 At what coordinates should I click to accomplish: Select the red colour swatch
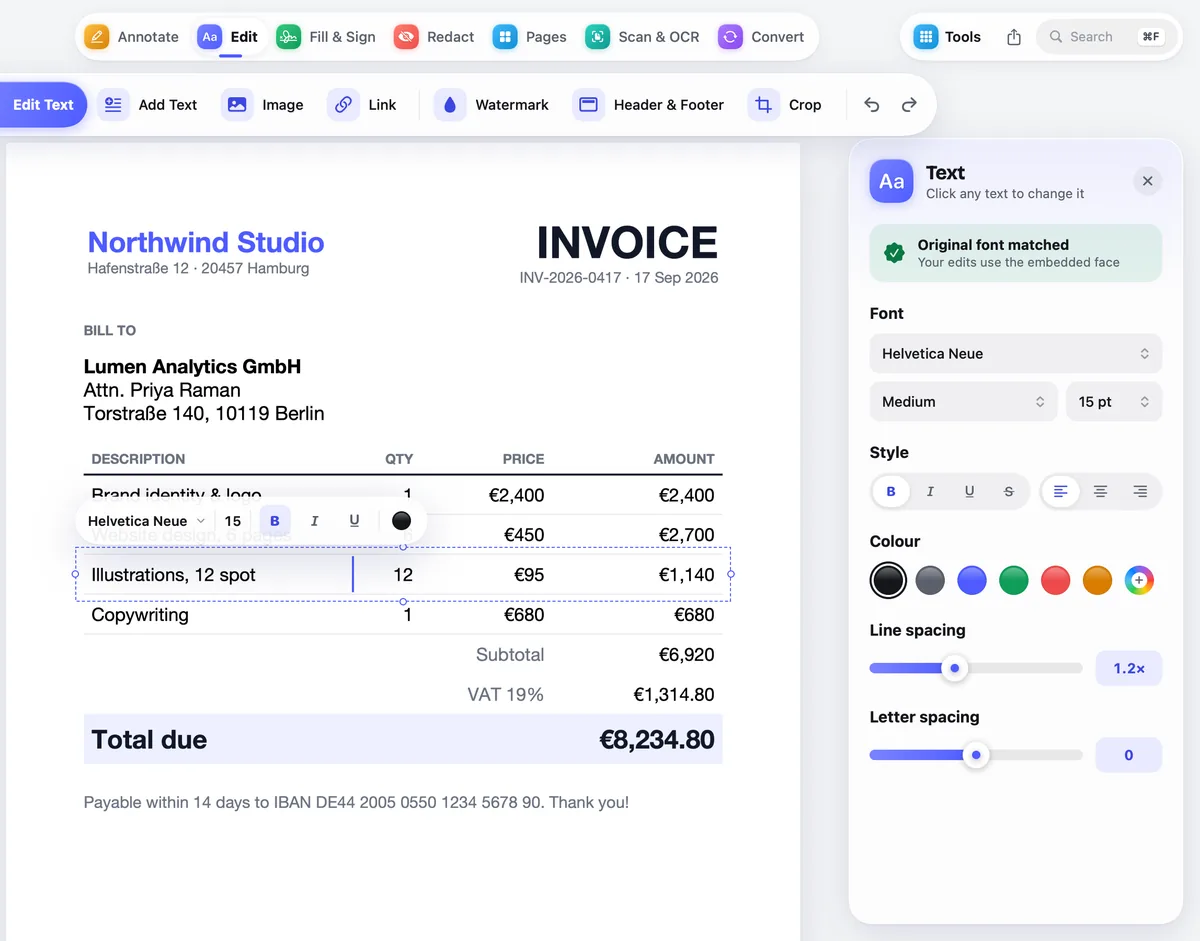[x=1056, y=580]
